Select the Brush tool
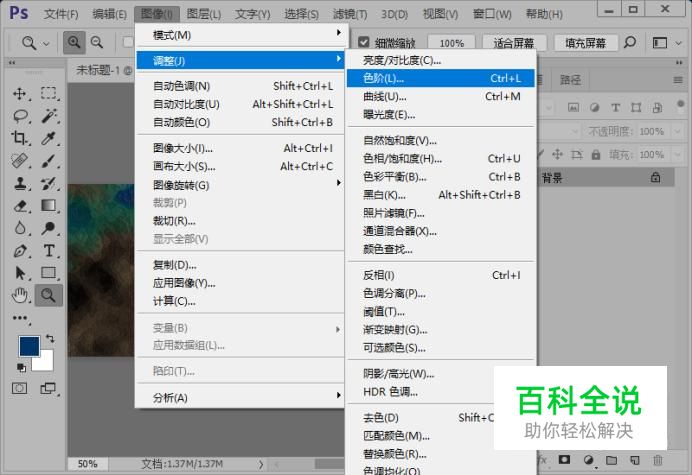Screen dimensions: 692x475 pyautogui.click(x=48, y=161)
